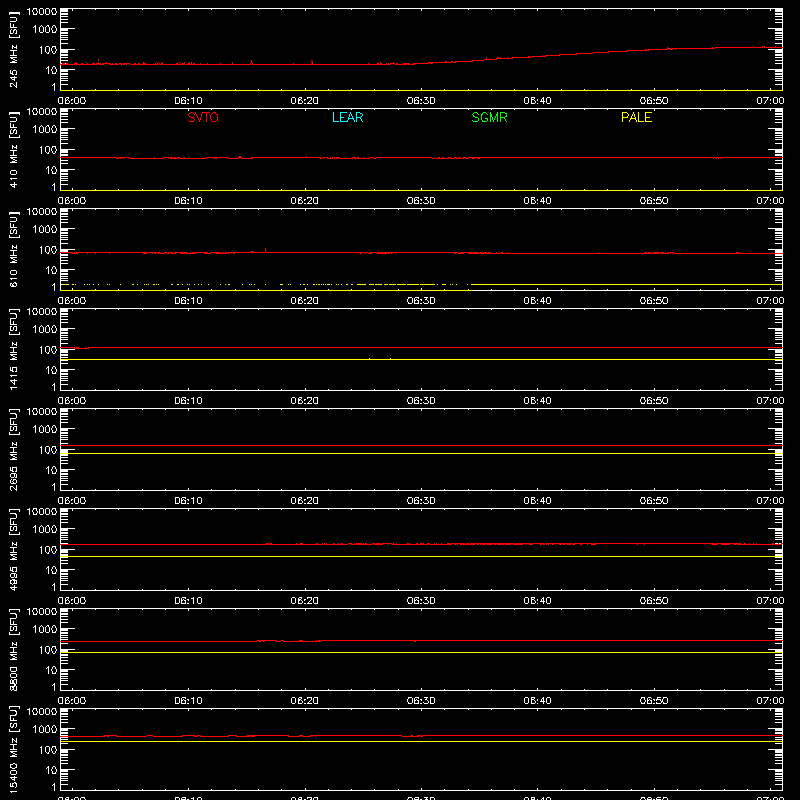Select the 610 MHz [SFU] axis title
Image resolution: width=800 pixels, height=800 pixels.
click(x=13, y=250)
